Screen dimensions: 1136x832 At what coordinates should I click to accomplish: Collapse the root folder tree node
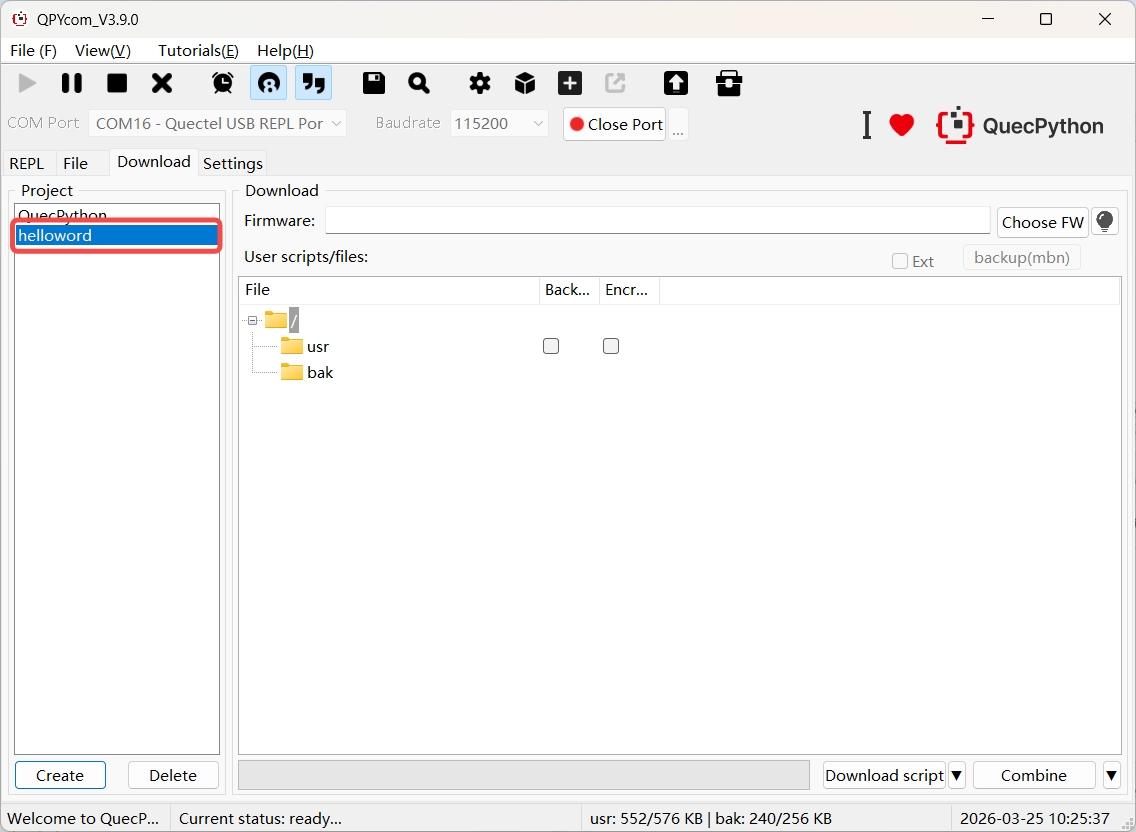(253, 321)
